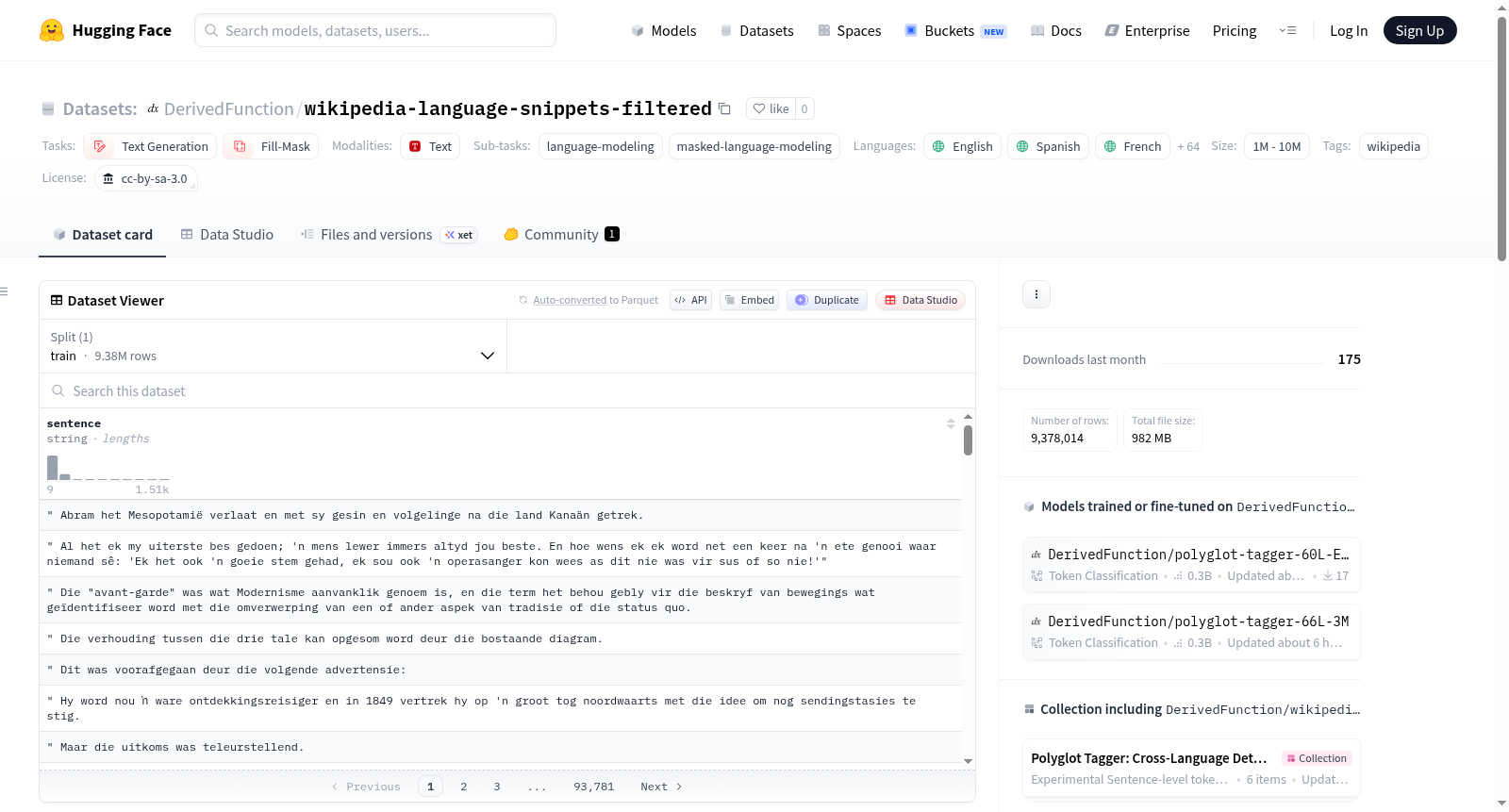
Task: Open the additional navigation menu icon
Action: coord(1287,30)
